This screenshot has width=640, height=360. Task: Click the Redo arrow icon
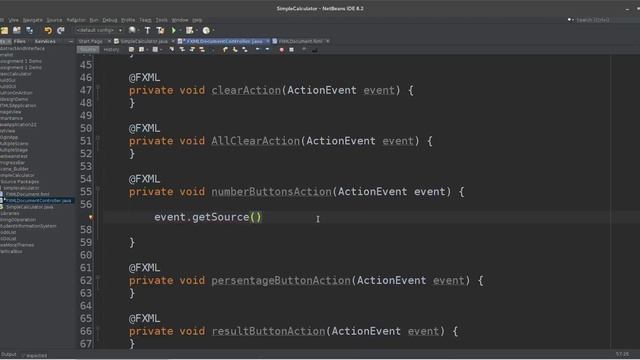click(61, 30)
